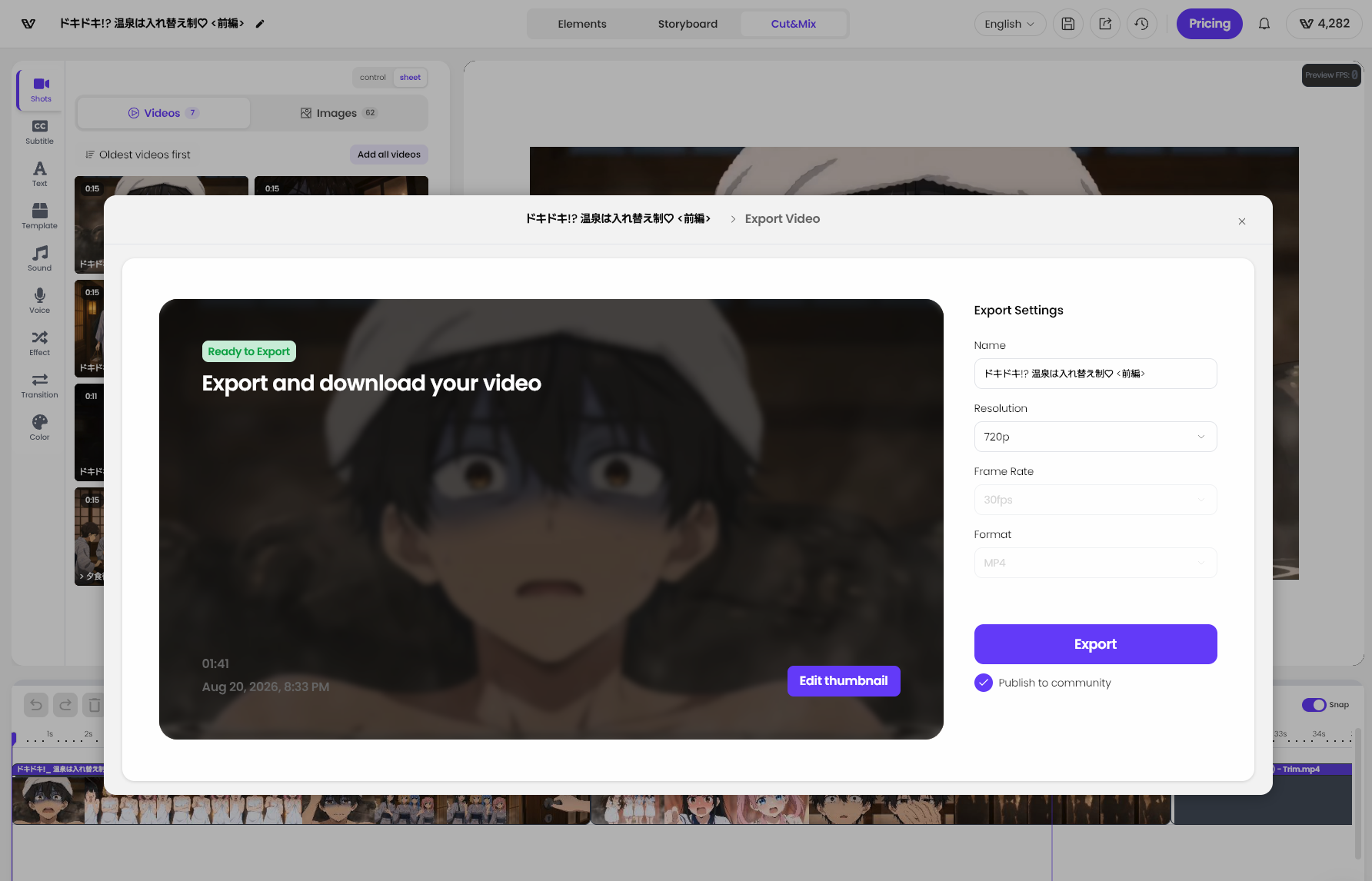
Task: Open the Subtitle panel
Action: (40, 131)
